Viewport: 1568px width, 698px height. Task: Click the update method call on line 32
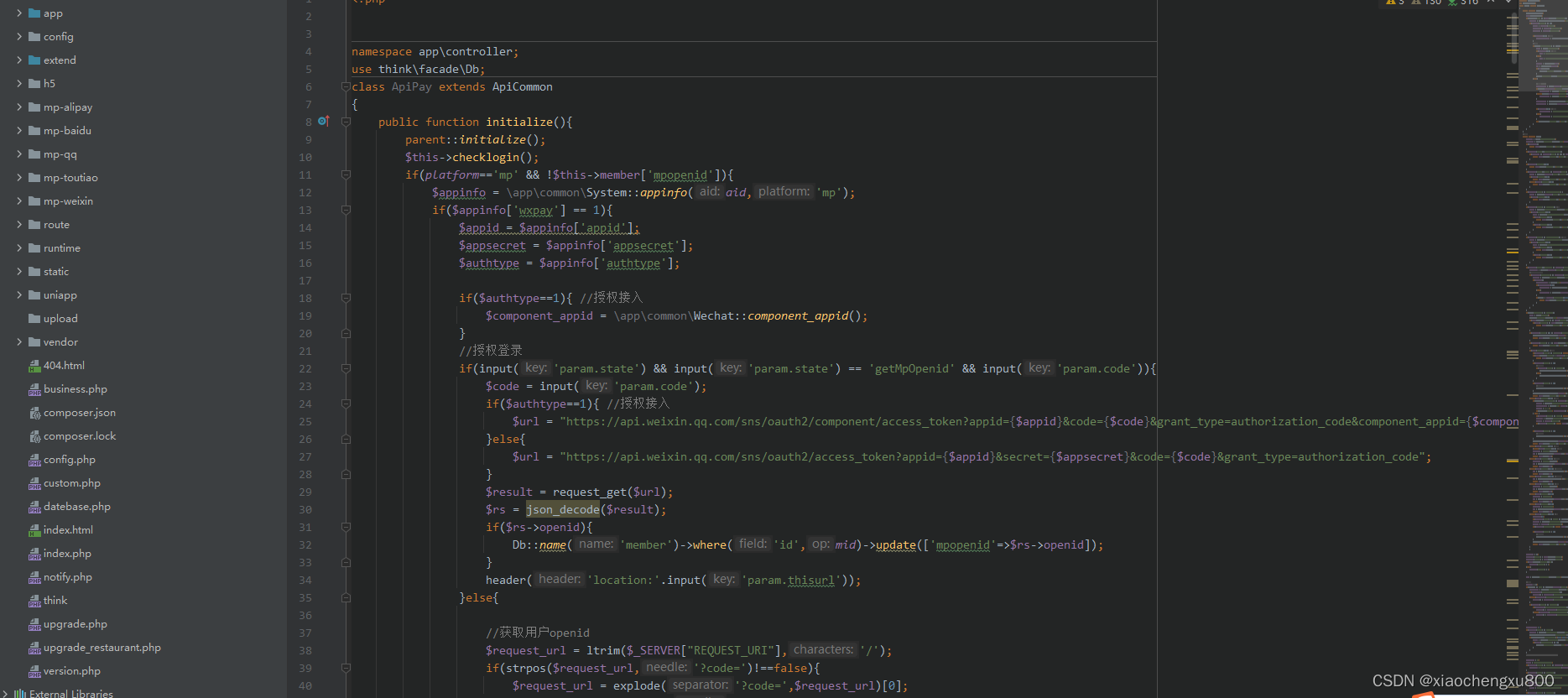click(x=895, y=544)
